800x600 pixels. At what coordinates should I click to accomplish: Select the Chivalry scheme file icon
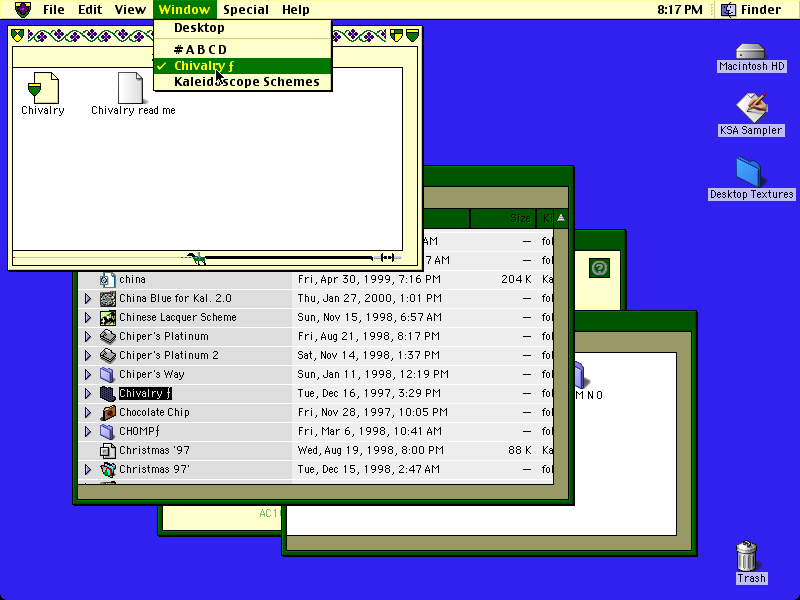[43, 88]
